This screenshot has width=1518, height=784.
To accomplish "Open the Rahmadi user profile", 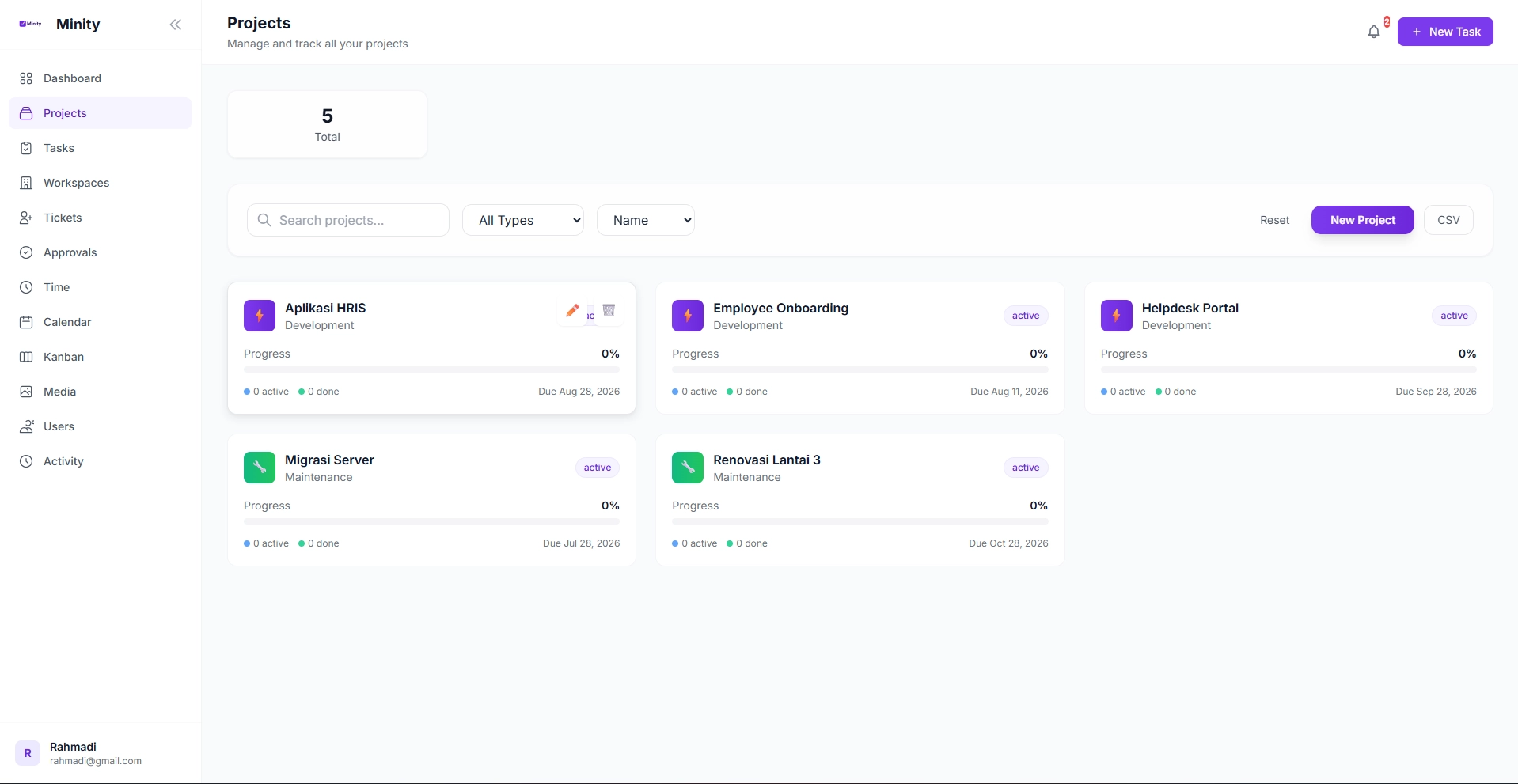I will 100,753.
